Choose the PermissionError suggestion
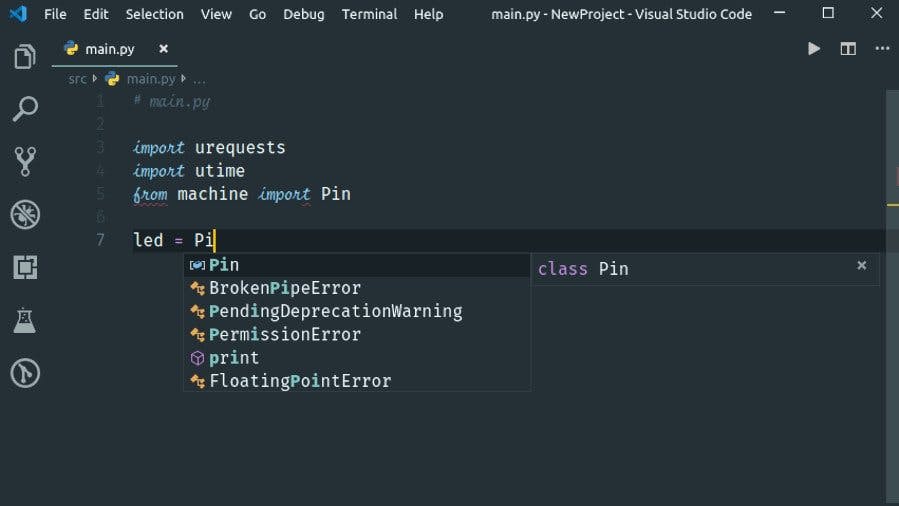Image resolution: width=899 pixels, height=506 pixels. point(284,334)
